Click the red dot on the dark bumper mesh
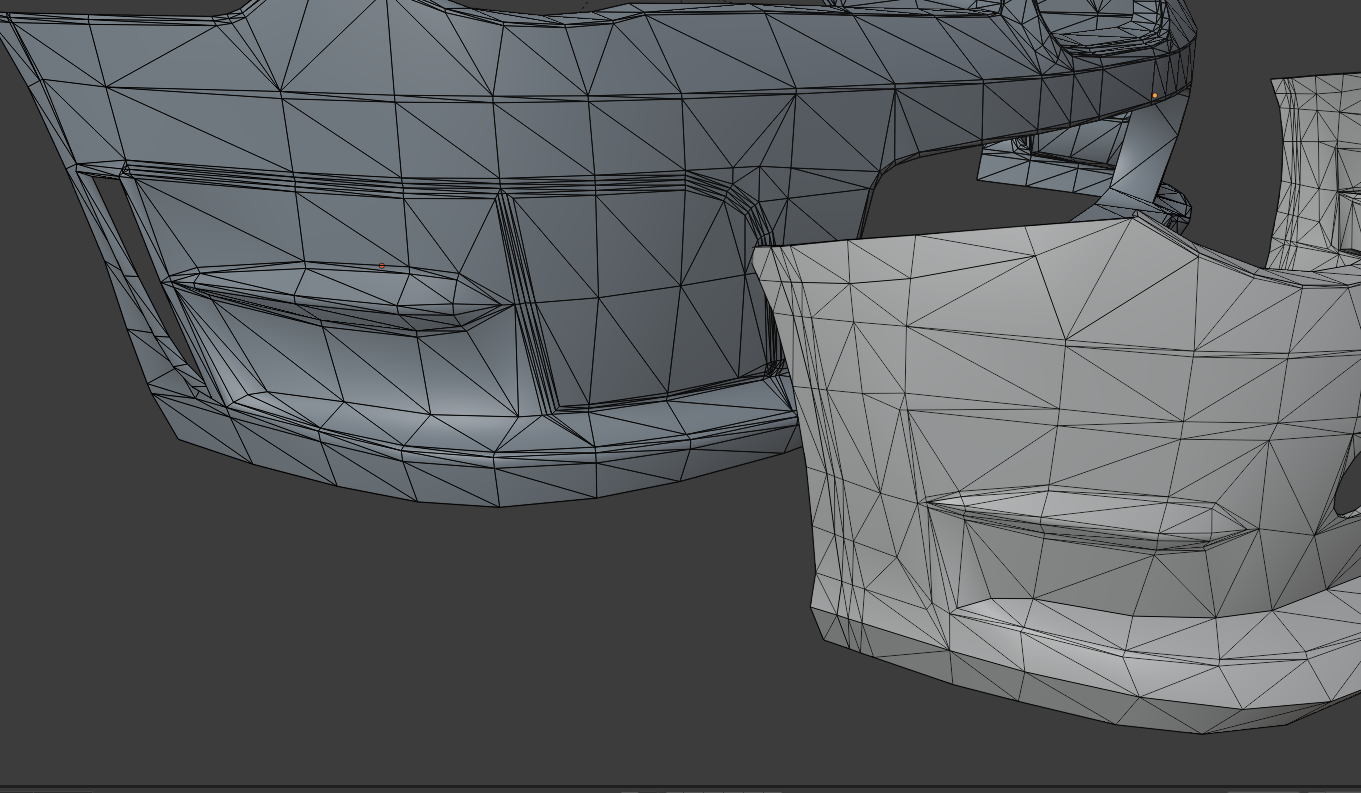The width and height of the screenshot is (1361, 793). coord(382,266)
